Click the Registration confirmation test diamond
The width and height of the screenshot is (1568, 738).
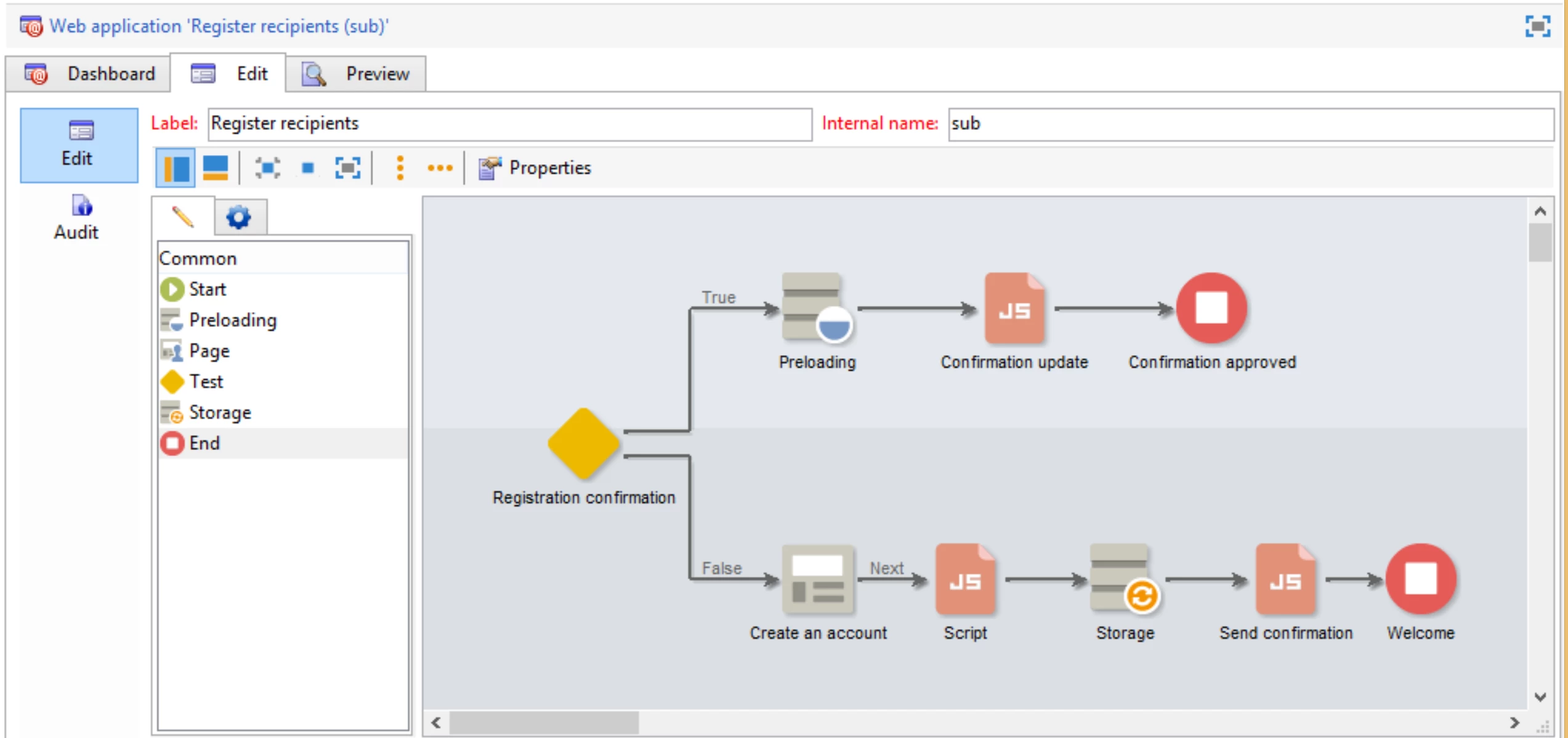(x=583, y=443)
